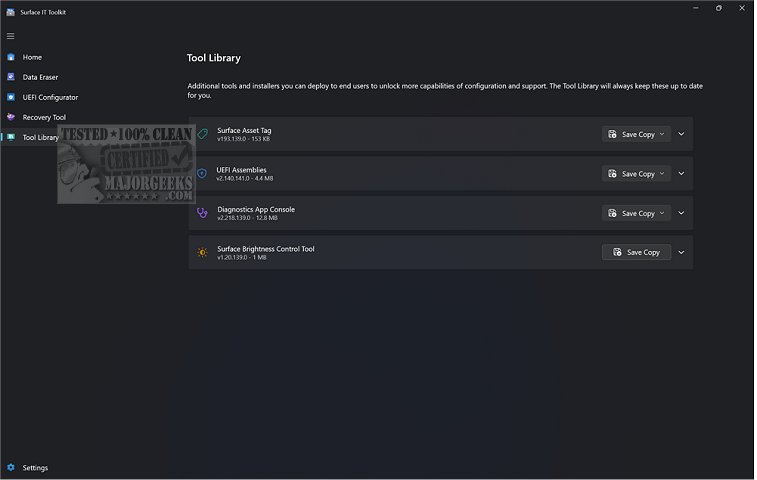The width and height of the screenshot is (757, 480).
Task: Click the Surface Brightness Control sun icon
Action: [x=202, y=252]
